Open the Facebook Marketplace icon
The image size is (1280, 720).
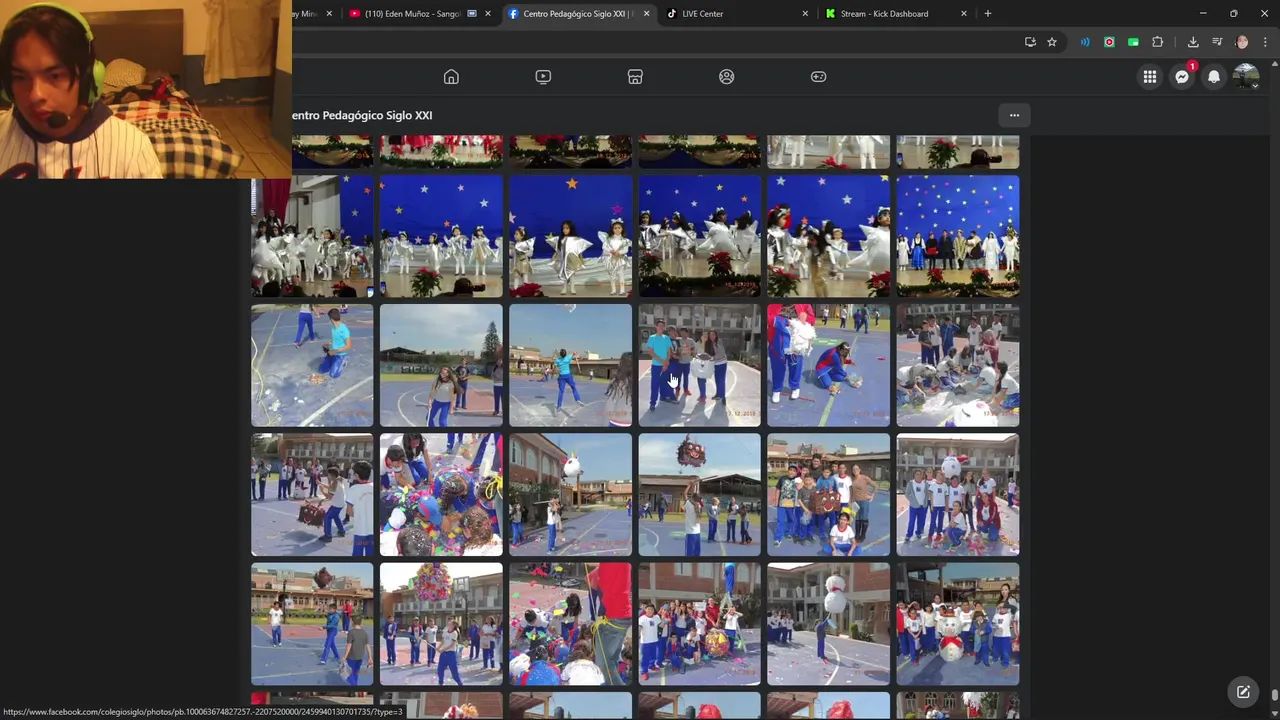[x=635, y=77]
